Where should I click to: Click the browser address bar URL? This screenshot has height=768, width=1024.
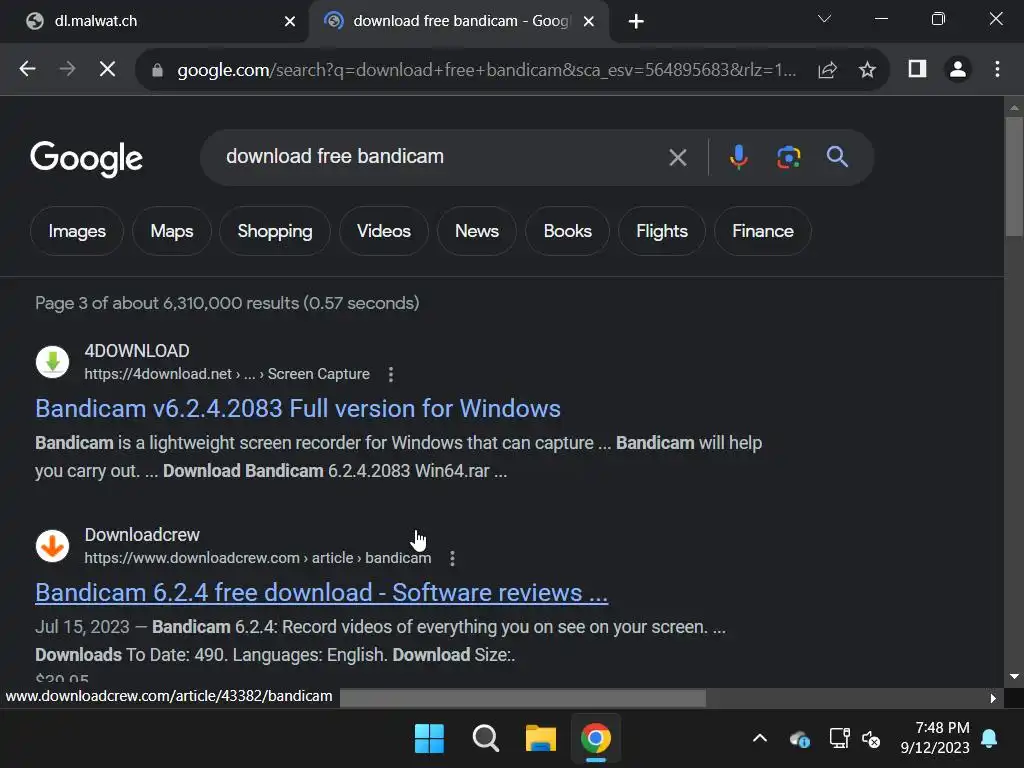click(487, 70)
